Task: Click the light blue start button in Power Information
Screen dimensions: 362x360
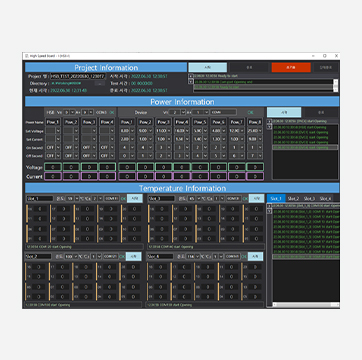Action: [284, 112]
